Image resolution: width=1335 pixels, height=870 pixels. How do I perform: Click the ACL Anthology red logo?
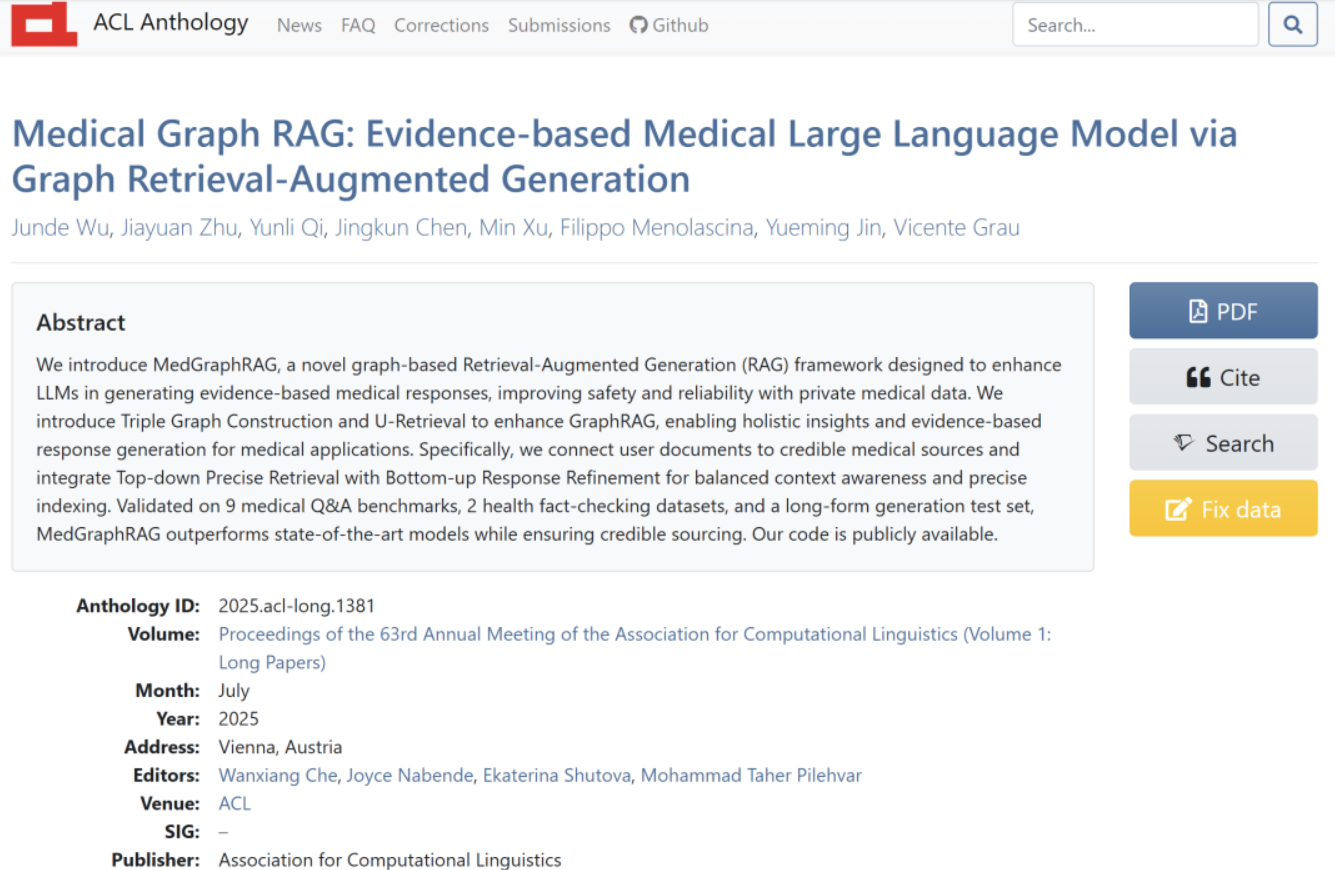click(x=44, y=24)
